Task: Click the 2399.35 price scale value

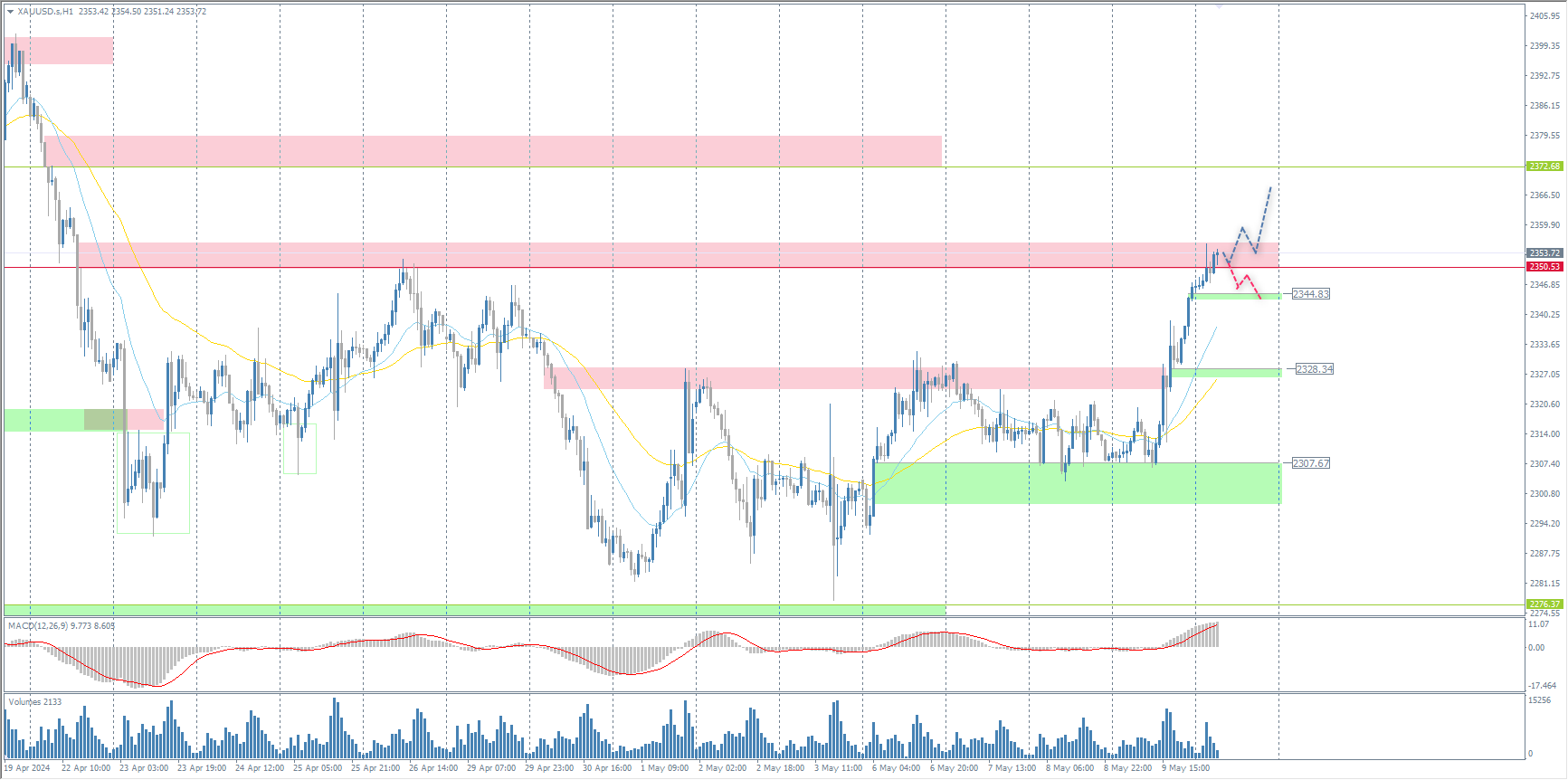Action: click(x=1544, y=46)
